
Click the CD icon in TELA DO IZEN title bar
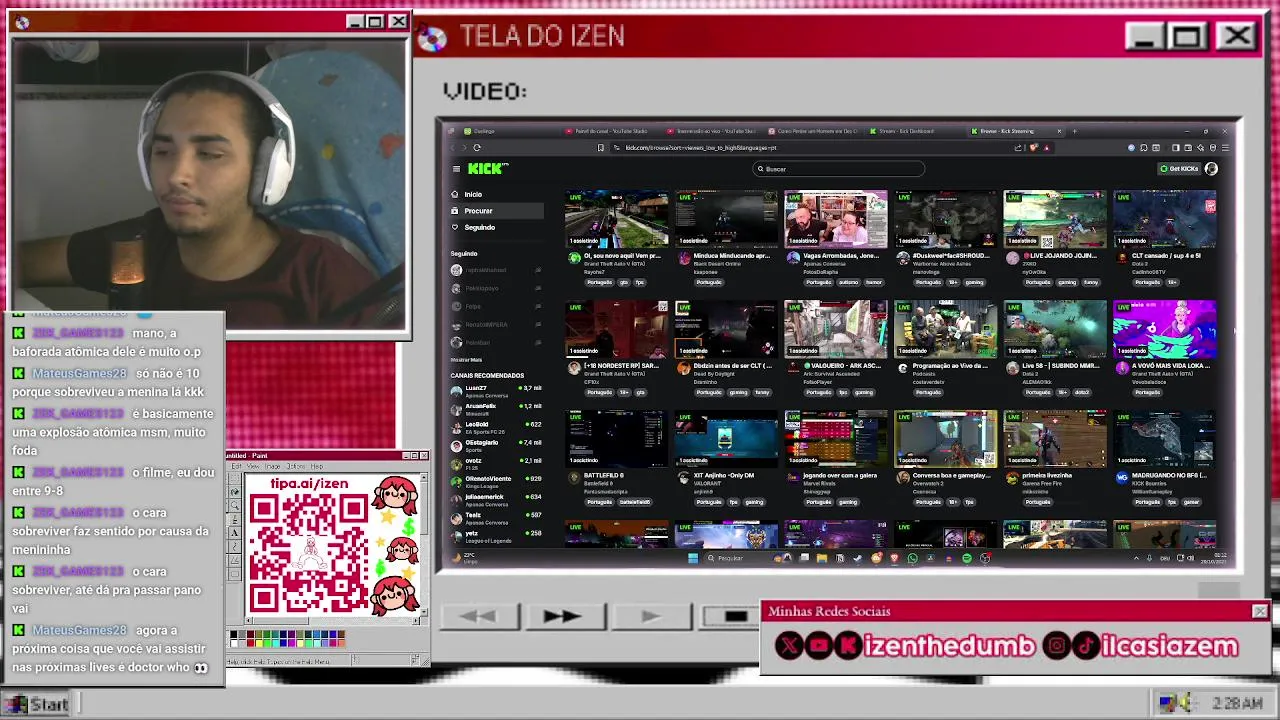tap(431, 38)
